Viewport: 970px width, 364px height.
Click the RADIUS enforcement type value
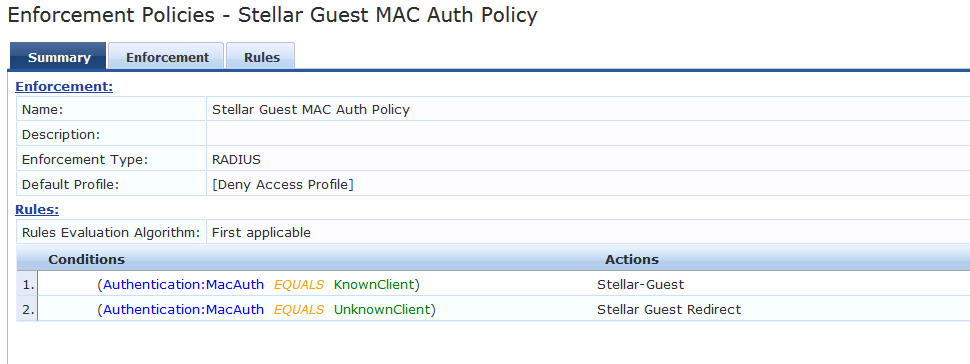tap(236, 160)
